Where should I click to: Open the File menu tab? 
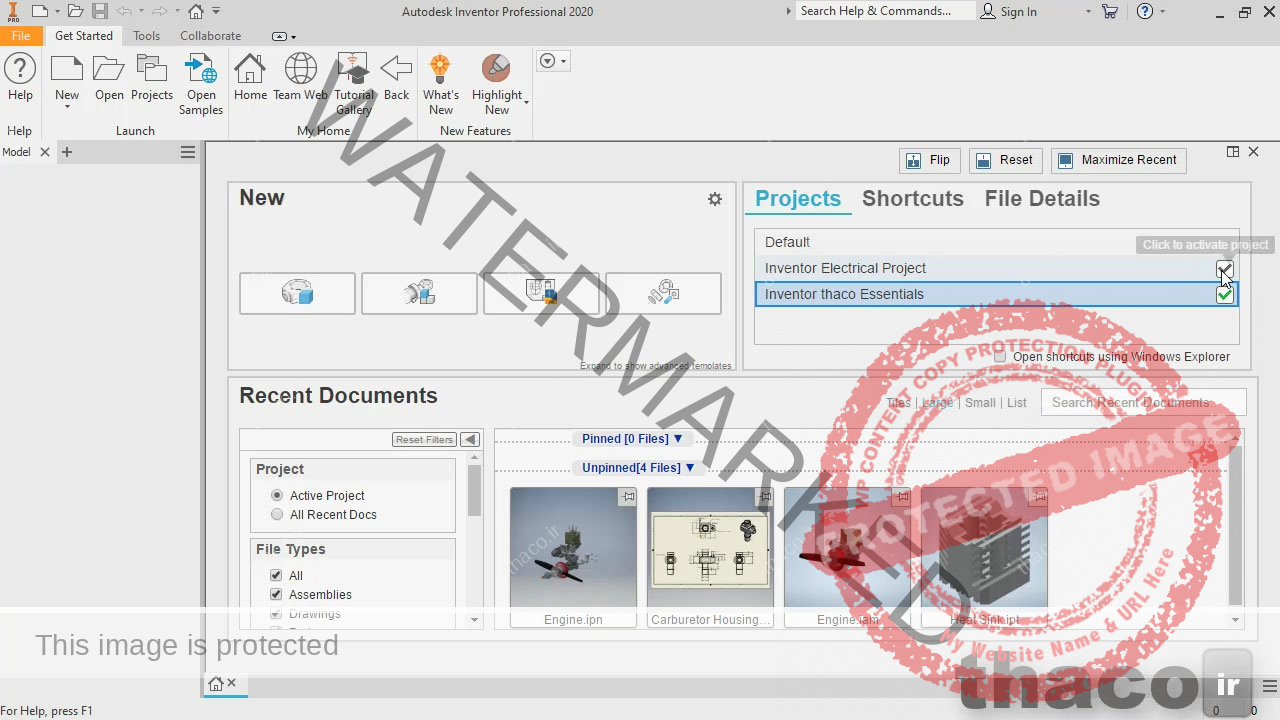click(x=21, y=35)
